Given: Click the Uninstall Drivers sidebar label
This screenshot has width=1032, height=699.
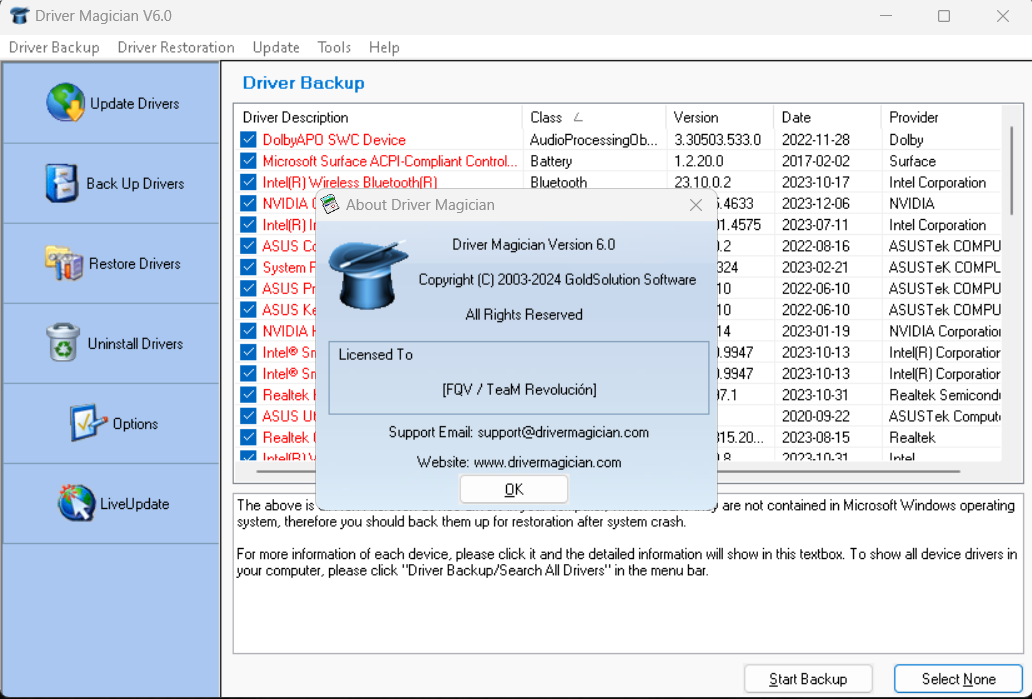Looking at the screenshot, I should [135, 344].
